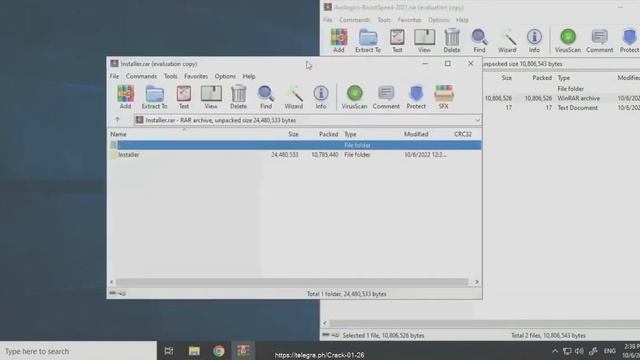Image resolution: width=640 pixels, height=360 pixels.
Task: Click horizontal scrollbar in background Auslogics window
Action: (x=484, y=324)
